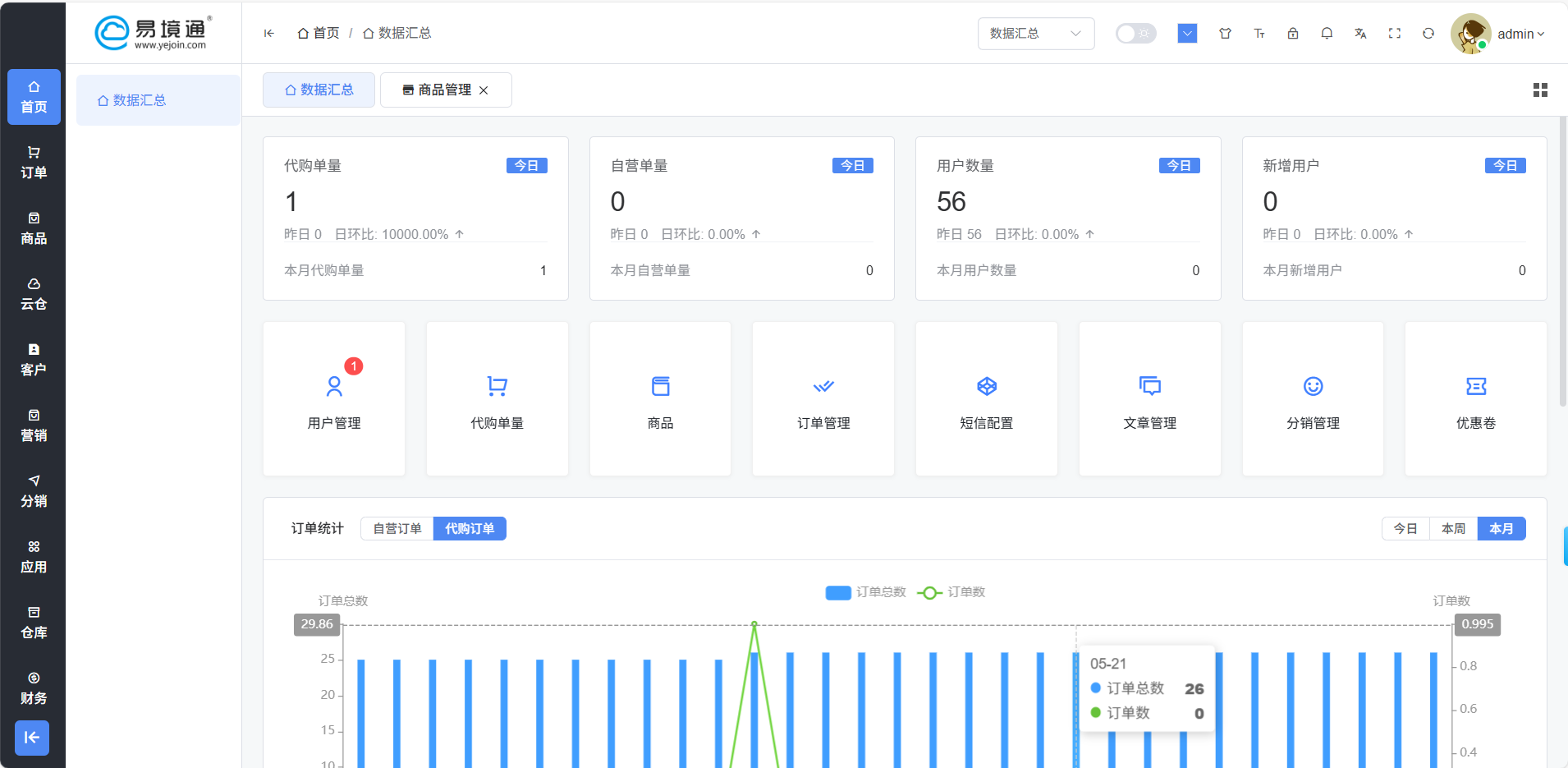Select 数据汇总 in the submenu panel
The image size is (1568, 768).
click(158, 100)
